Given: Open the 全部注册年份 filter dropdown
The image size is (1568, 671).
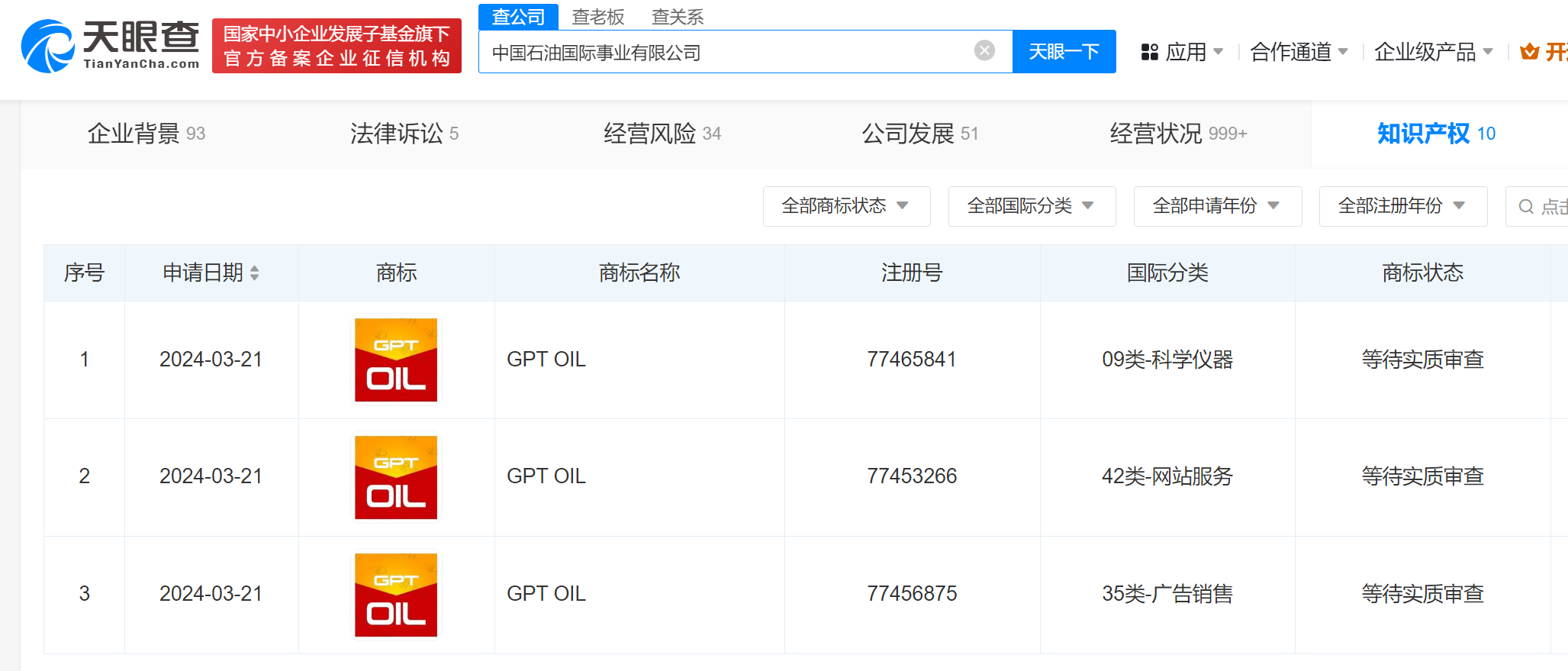Looking at the screenshot, I should click(x=1402, y=206).
